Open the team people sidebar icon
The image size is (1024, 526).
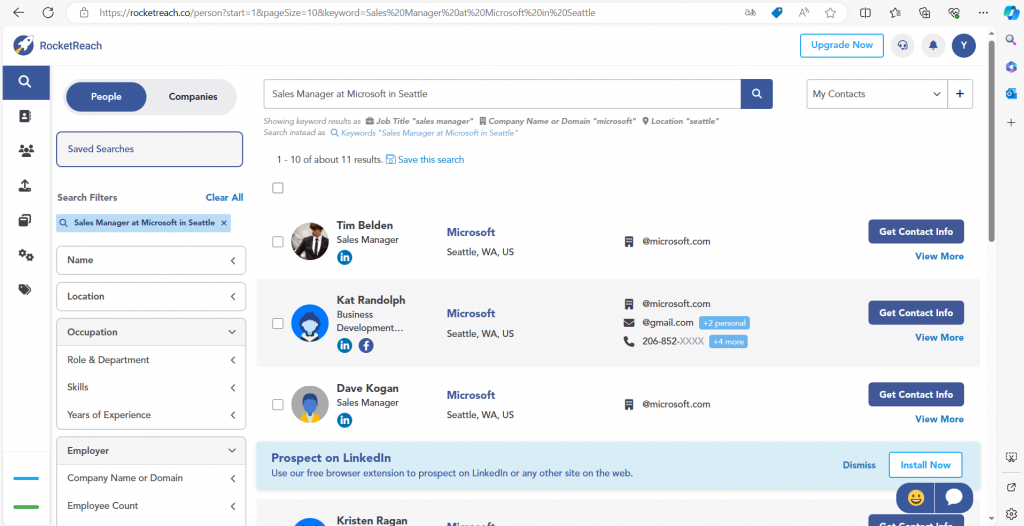(x=25, y=151)
